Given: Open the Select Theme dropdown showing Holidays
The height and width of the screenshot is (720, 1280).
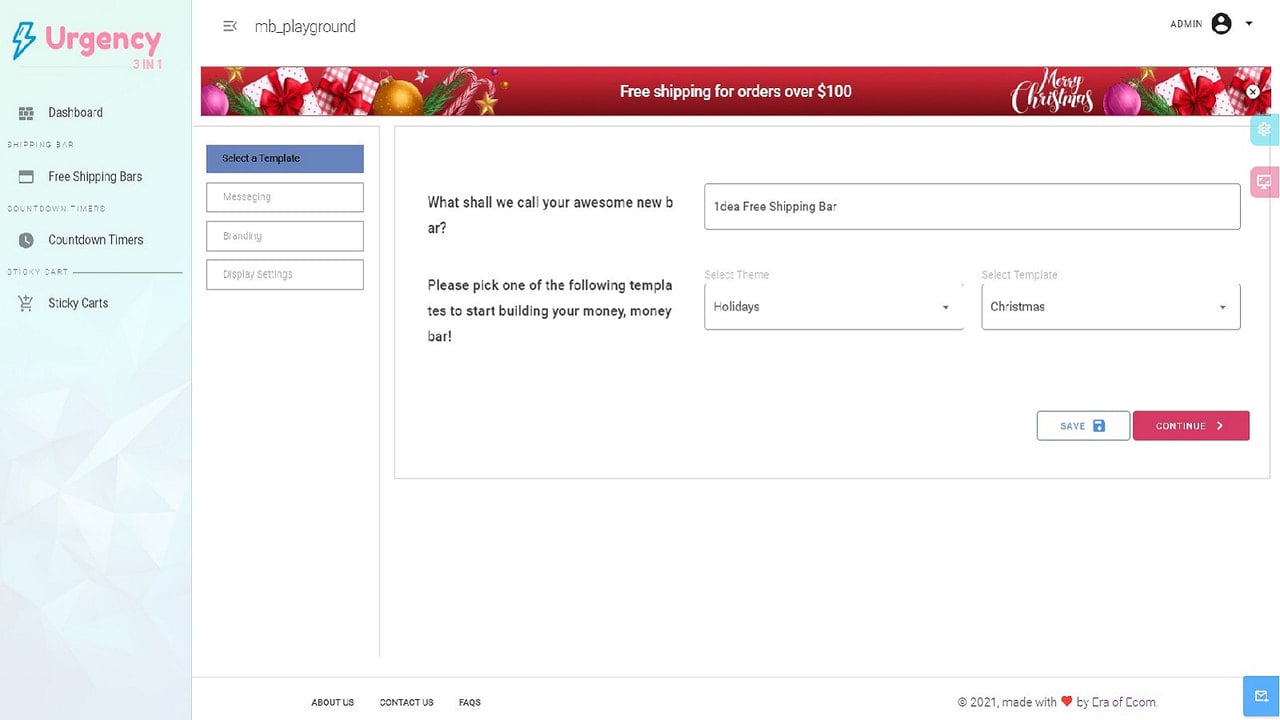Looking at the screenshot, I should [834, 307].
